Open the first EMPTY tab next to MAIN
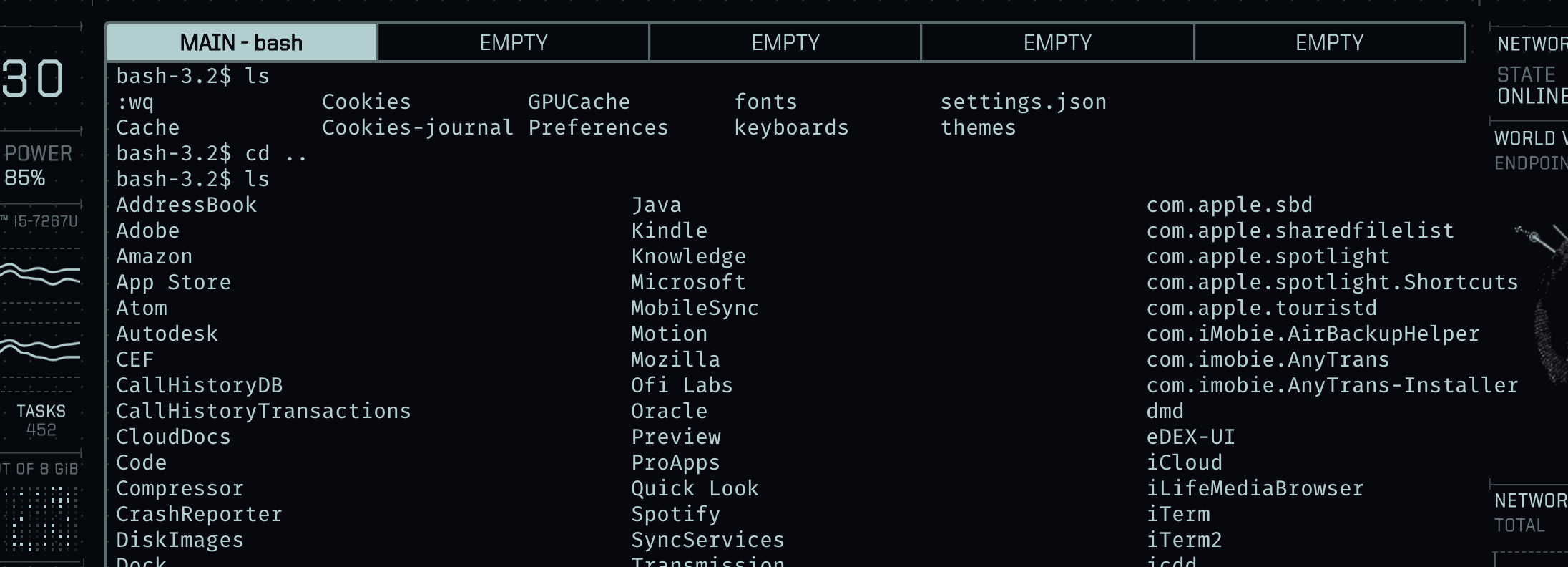Screen dimensions: 1568x567 click(x=514, y=43)
